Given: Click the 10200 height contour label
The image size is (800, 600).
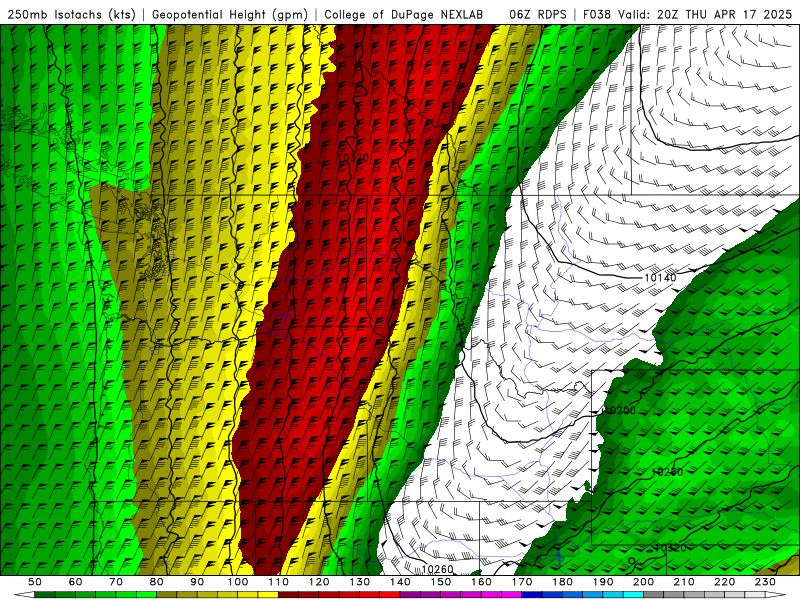Looking at the screenshot, I should pos(619,410).
